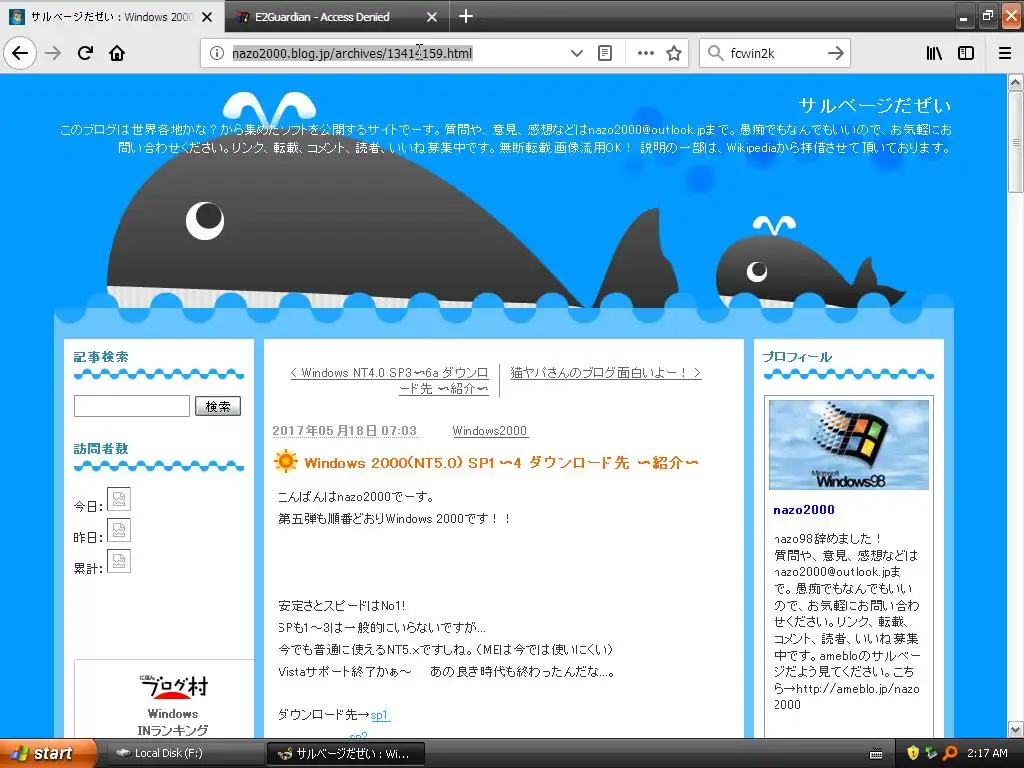The image size is (1024, 768).
Task: Click the fcwin2k search box
Action: tap(774, 53)
